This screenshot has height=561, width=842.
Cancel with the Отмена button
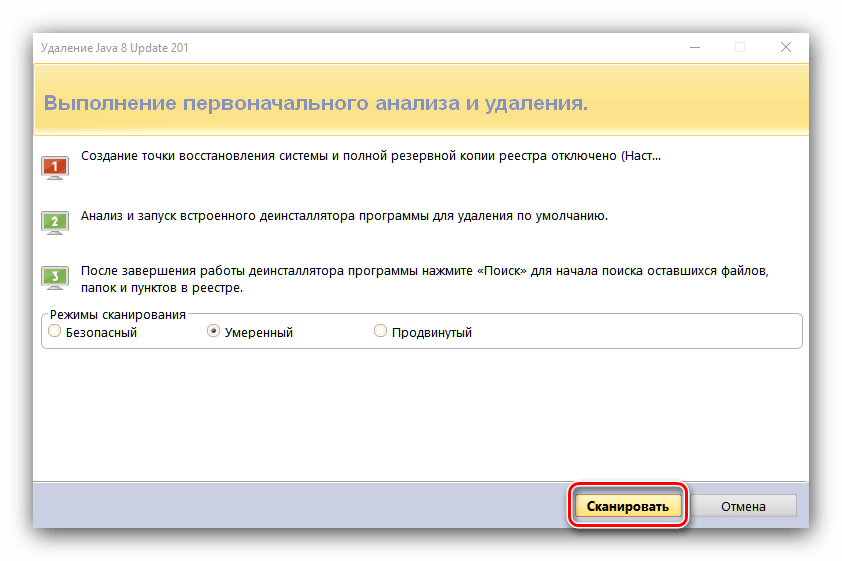[743, 506]
